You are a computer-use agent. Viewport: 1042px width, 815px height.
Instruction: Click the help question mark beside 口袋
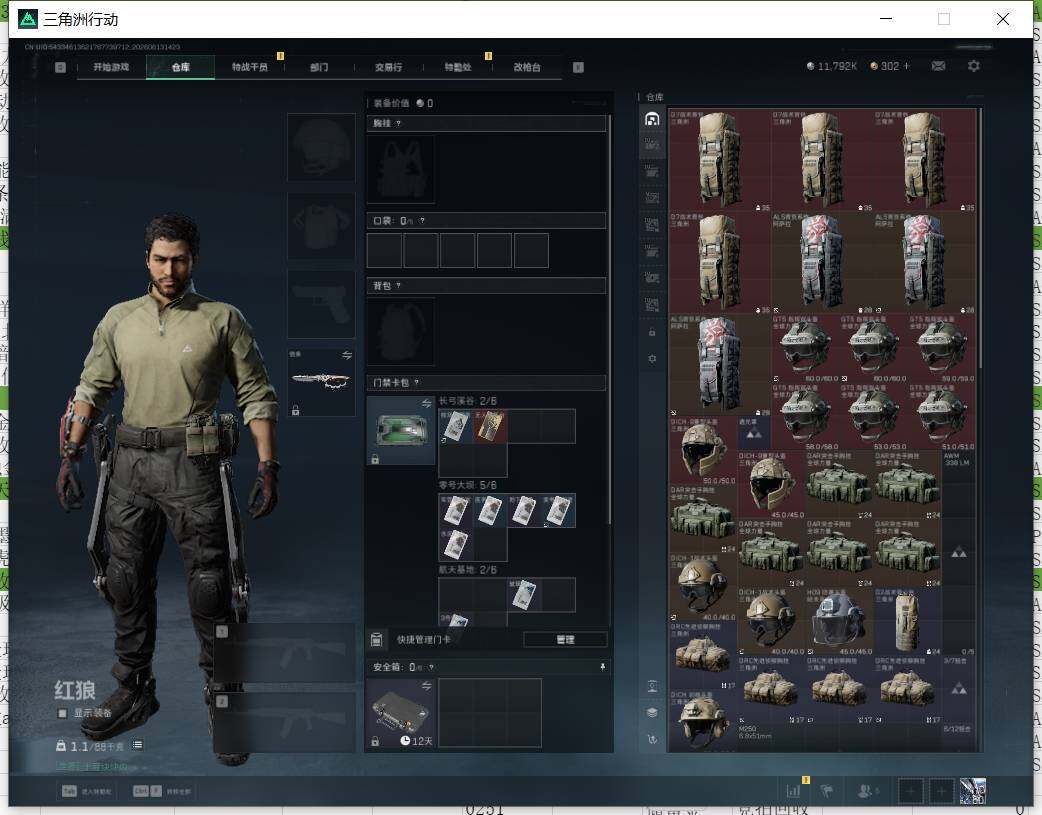pos(422,221)
